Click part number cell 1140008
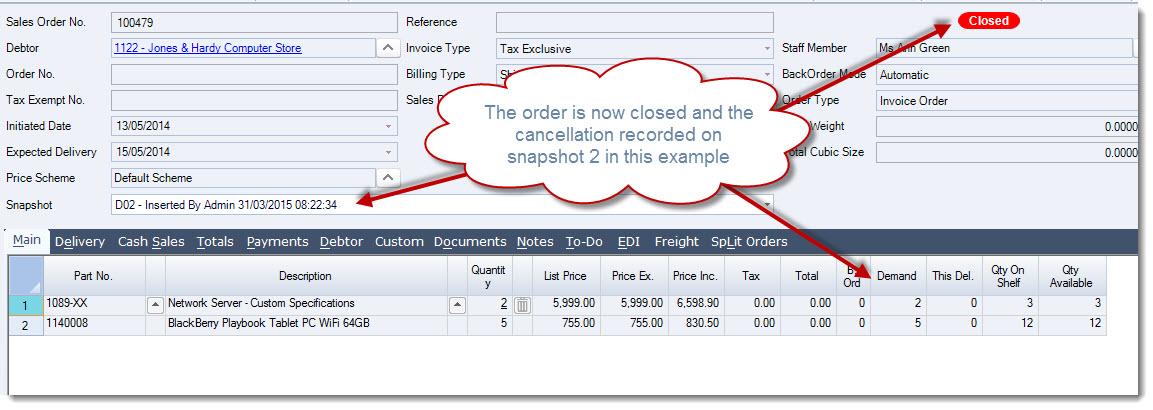Screen dimensions: 1153x410 tap(94, 324)
